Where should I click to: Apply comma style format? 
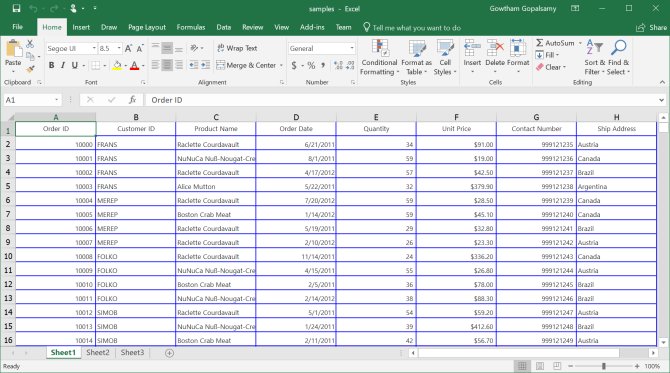[323, 65]
